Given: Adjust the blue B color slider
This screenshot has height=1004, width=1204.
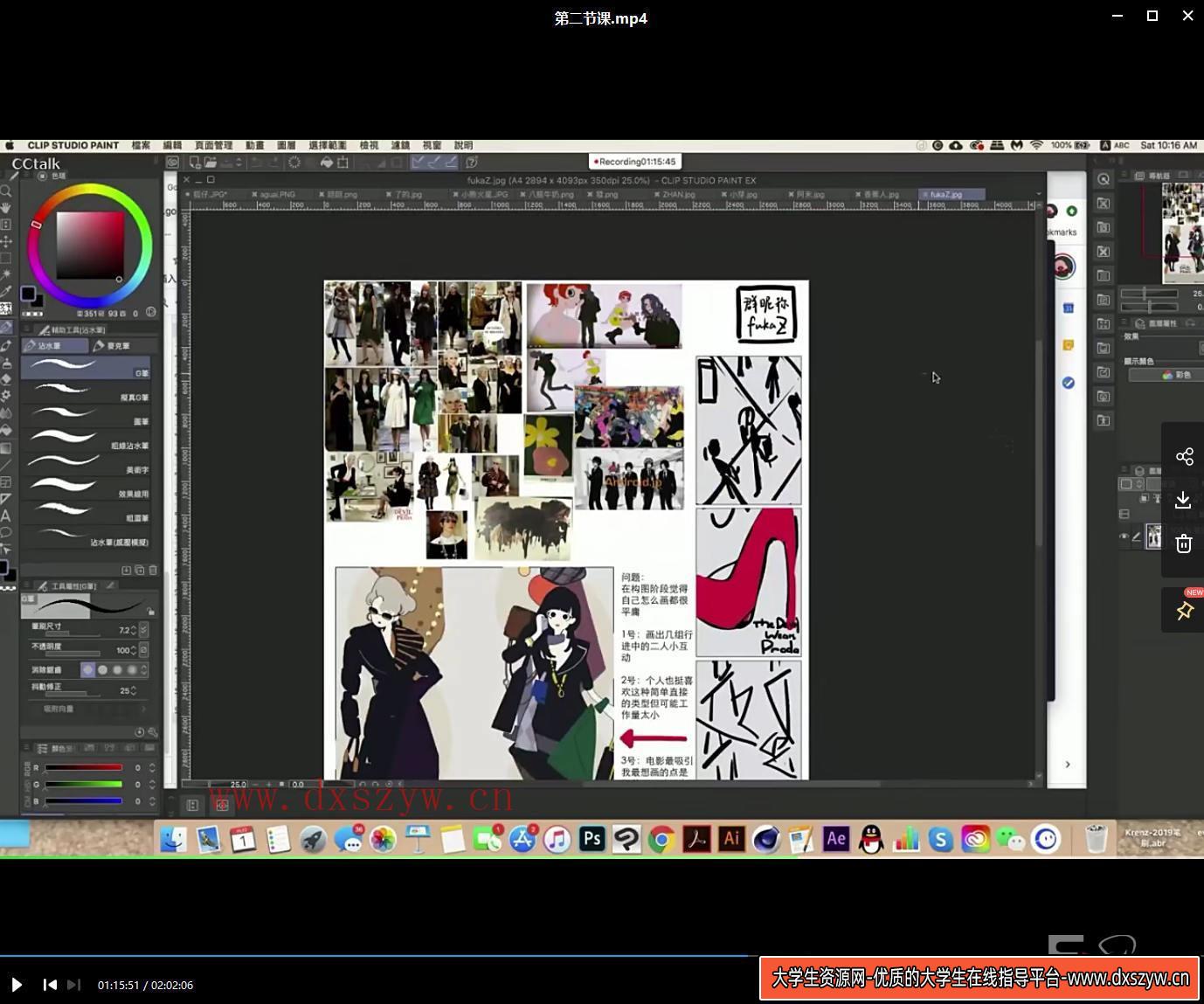Looking at the screenshot, I should pyautogui.click(x=83, y=800).
